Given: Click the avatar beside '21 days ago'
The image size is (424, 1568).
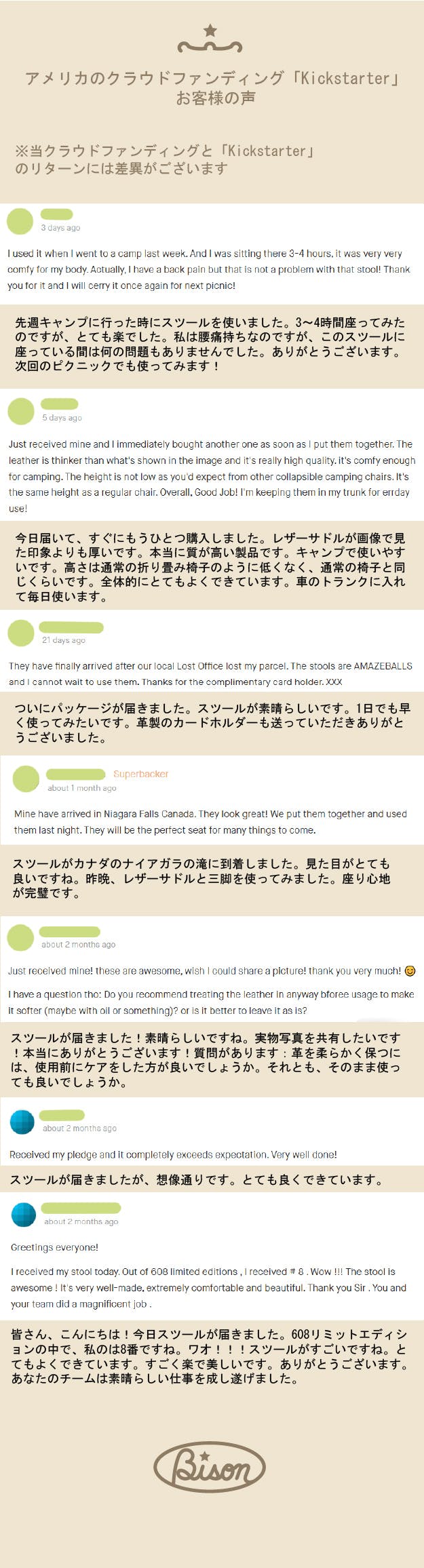Looking at the screenshot, I should pyautogui.click(x=21, y=633).
